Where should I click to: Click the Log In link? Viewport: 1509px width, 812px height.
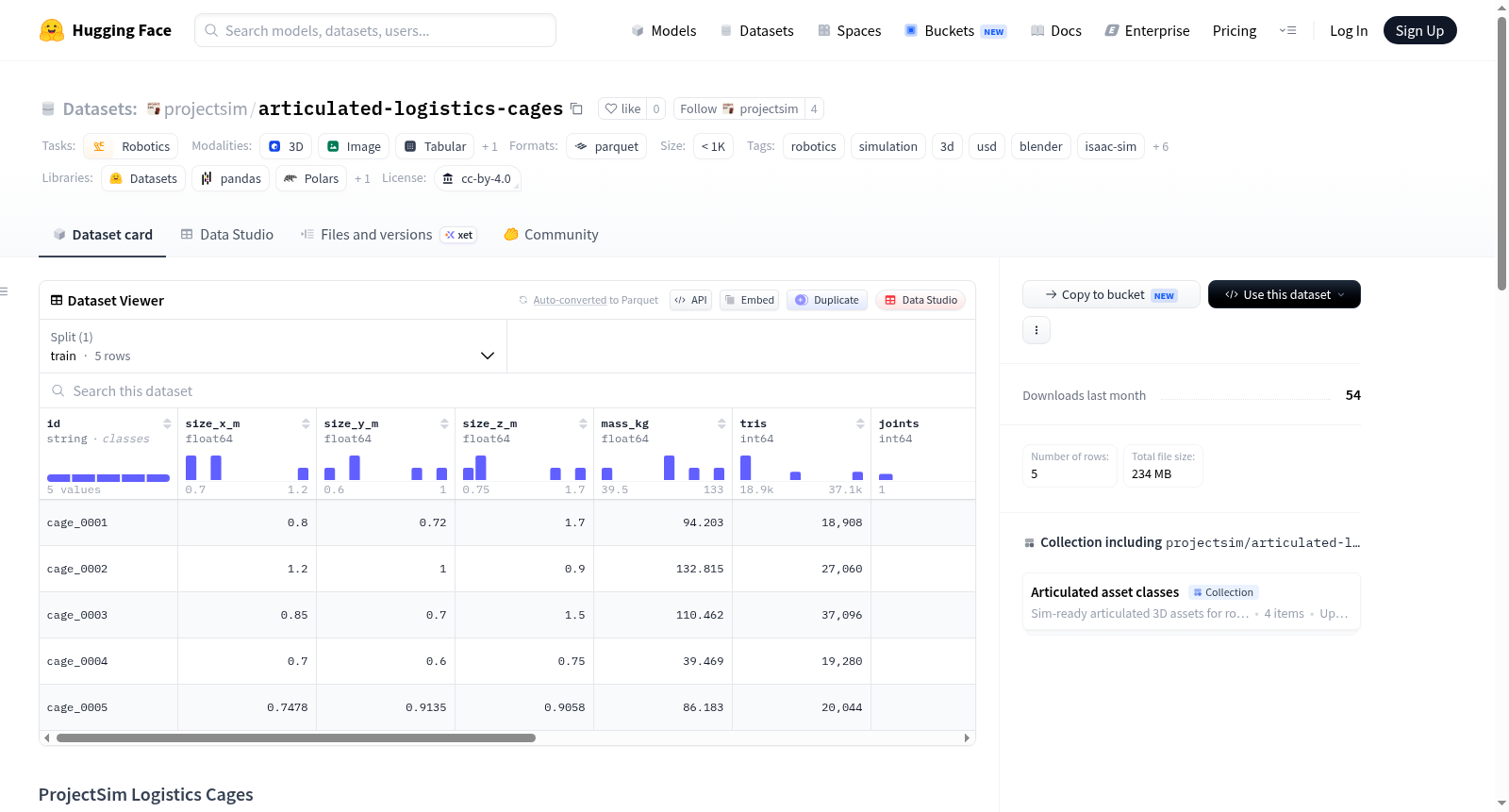click(1349, 30)
